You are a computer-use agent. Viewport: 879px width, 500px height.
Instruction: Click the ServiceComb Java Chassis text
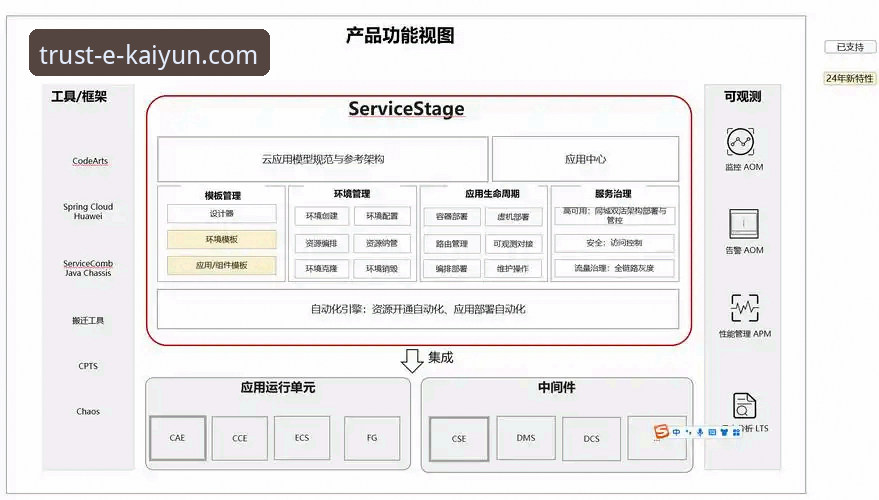click(x=88, y=268)
